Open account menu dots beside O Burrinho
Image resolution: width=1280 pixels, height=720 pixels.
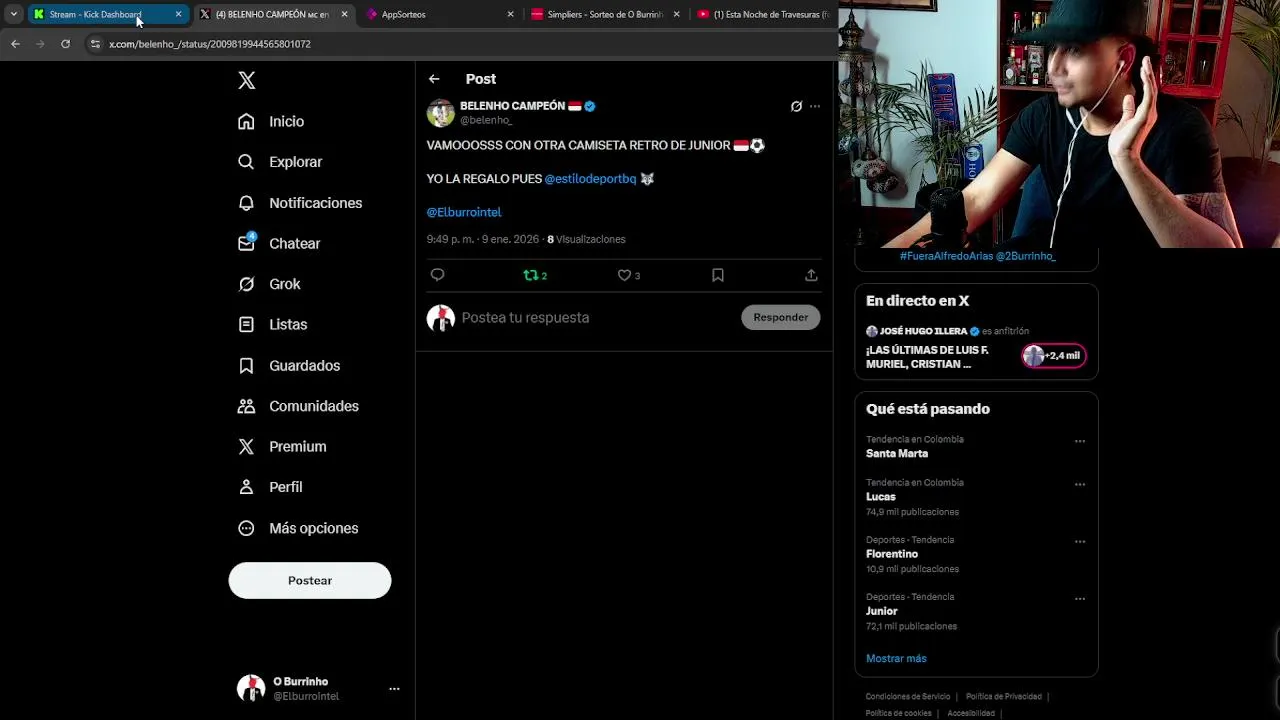(394, 688)
